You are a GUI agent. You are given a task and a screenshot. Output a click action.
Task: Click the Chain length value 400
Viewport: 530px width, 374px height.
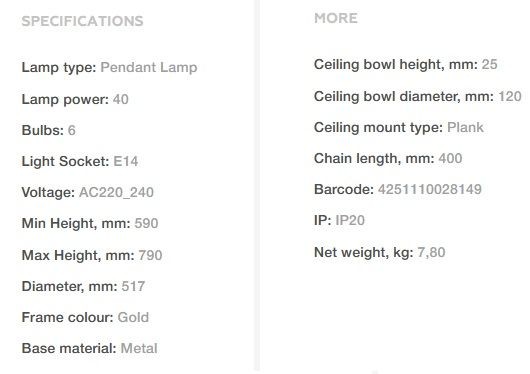(450, 158)
